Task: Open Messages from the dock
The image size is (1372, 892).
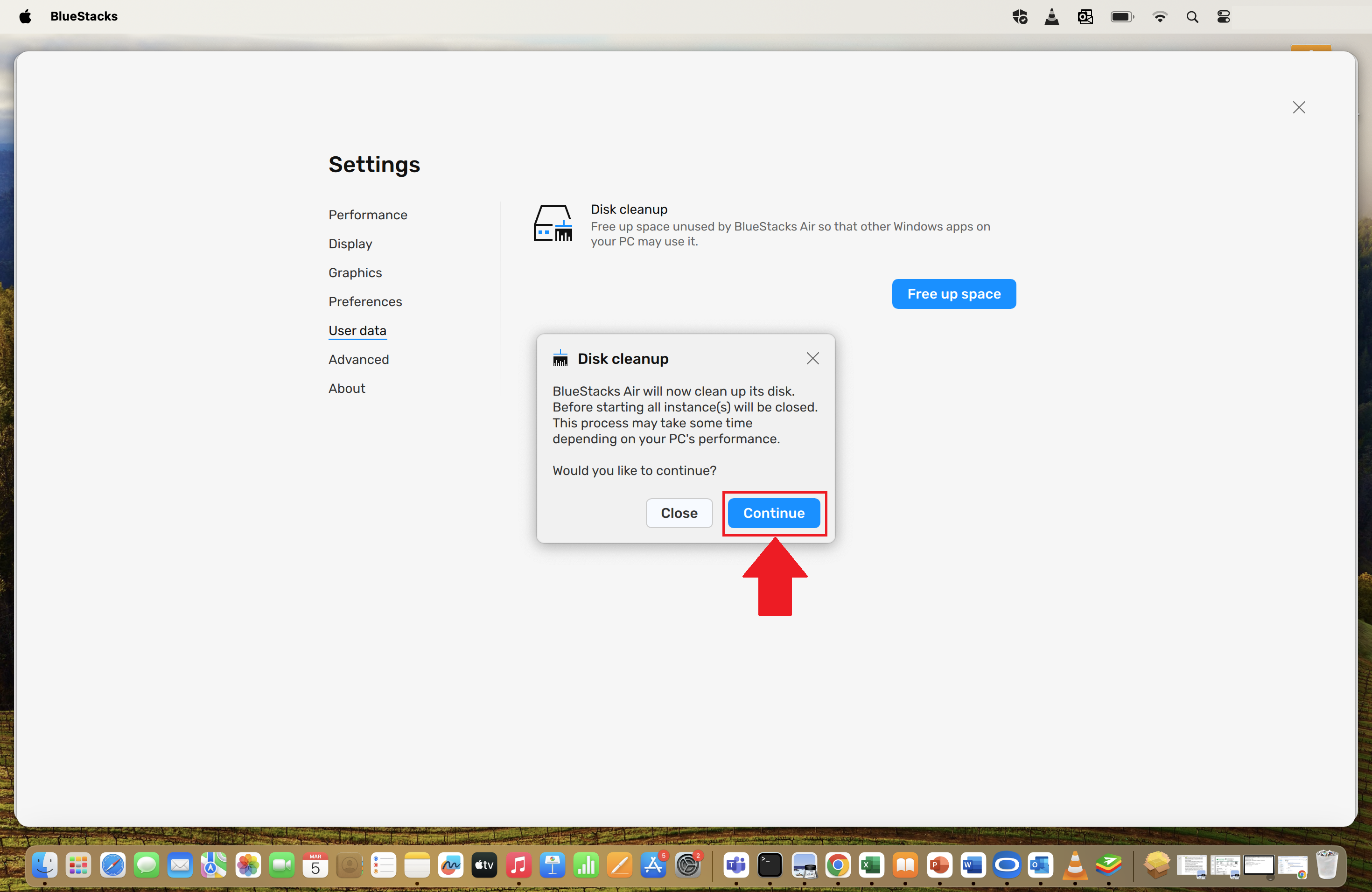Action: click(147, 865)
